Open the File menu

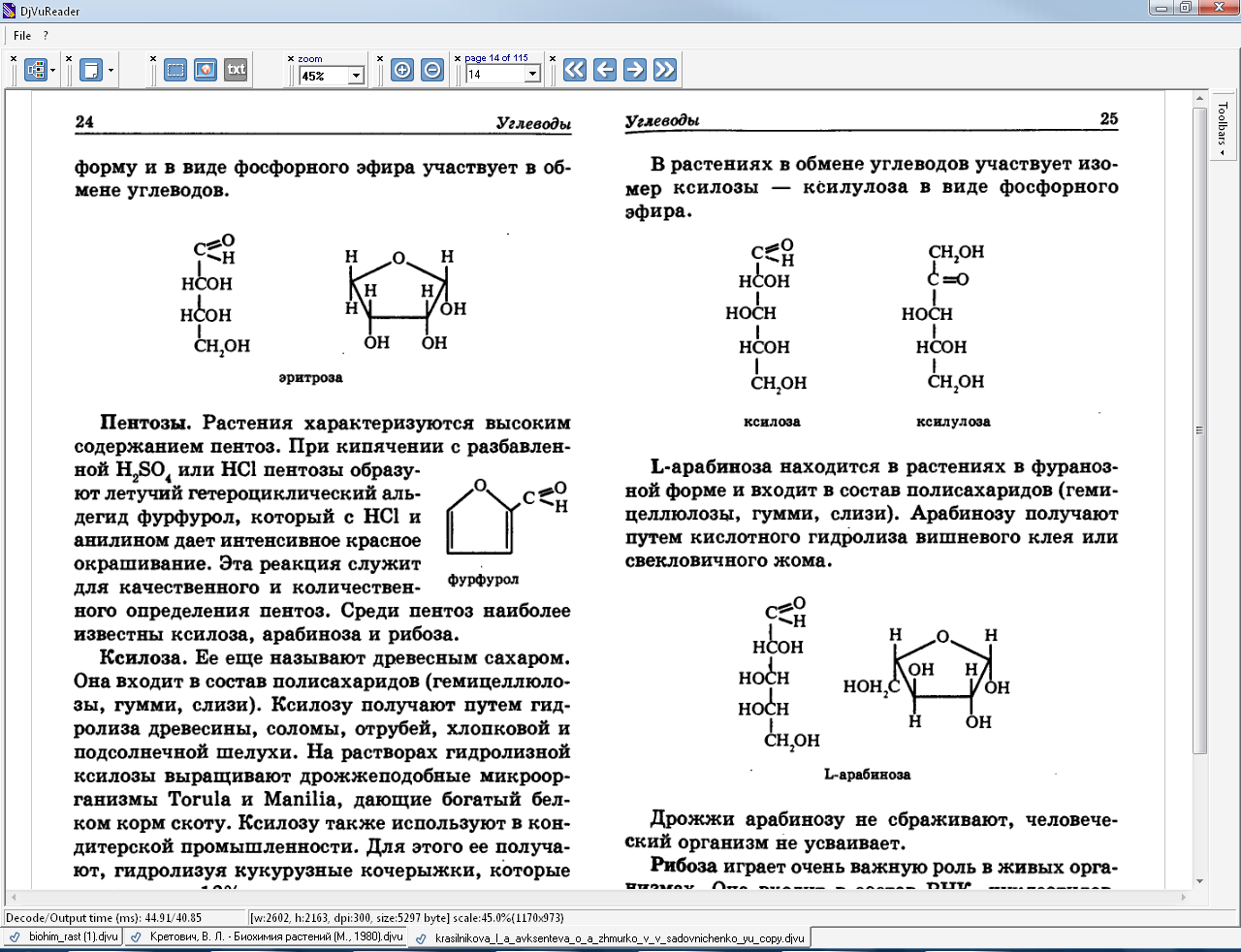(22, 36)
